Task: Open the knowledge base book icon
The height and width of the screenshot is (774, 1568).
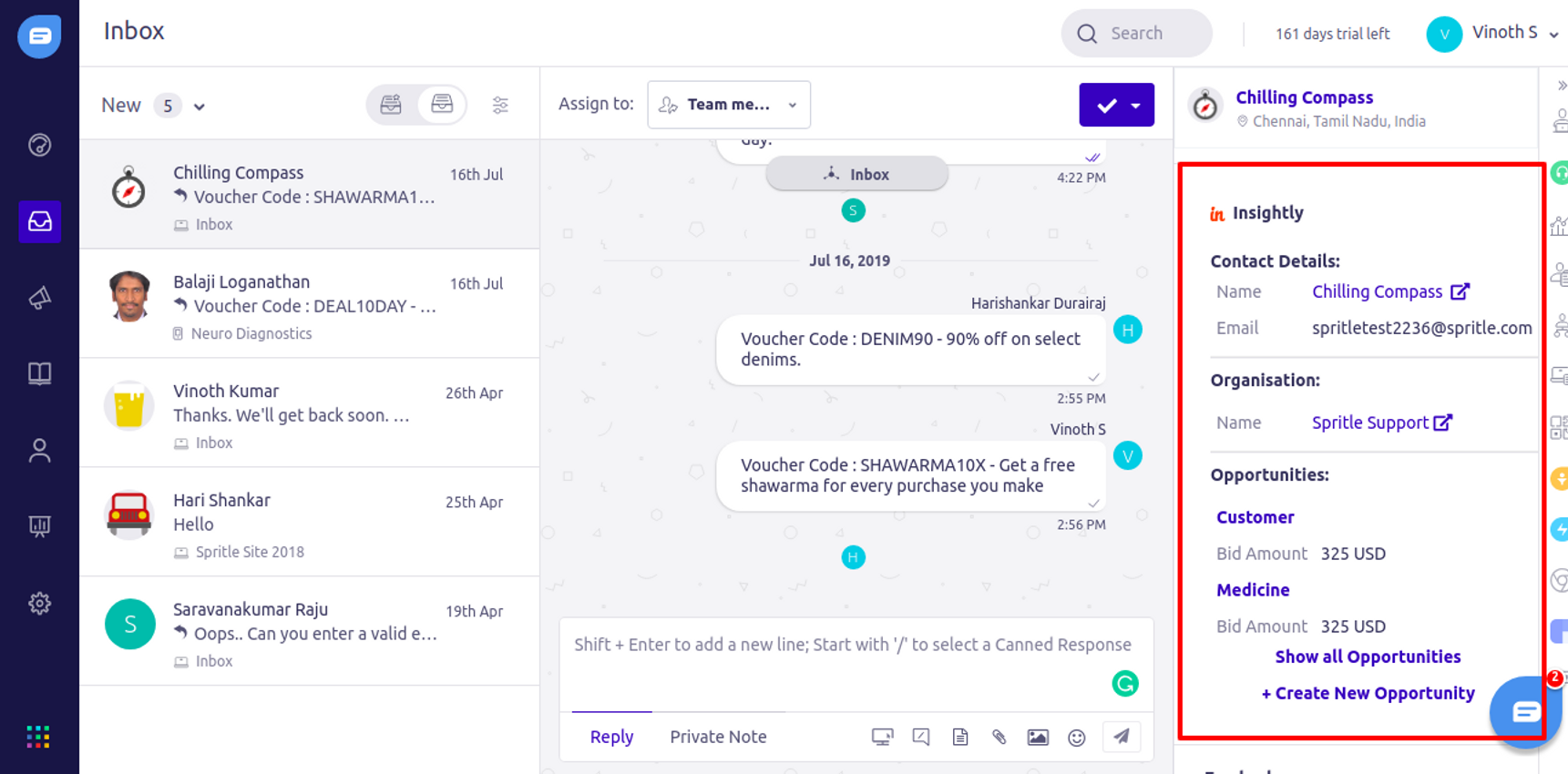Action: click(x=39, y=373)
